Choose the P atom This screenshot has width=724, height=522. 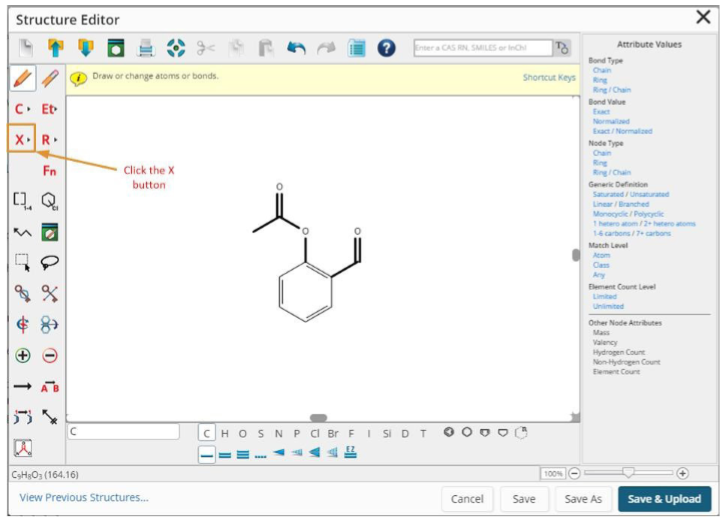coord(296,434)
